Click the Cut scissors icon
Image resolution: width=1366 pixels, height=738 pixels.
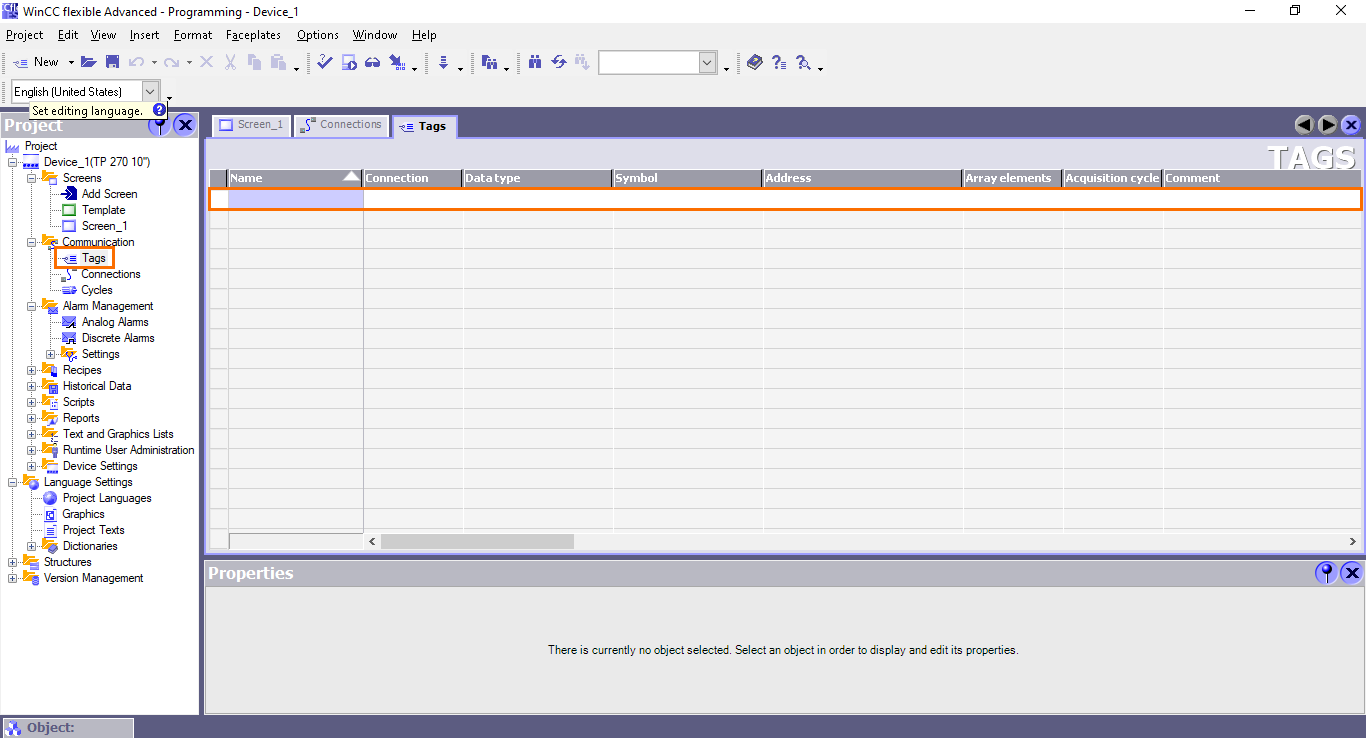click(230, 62)
